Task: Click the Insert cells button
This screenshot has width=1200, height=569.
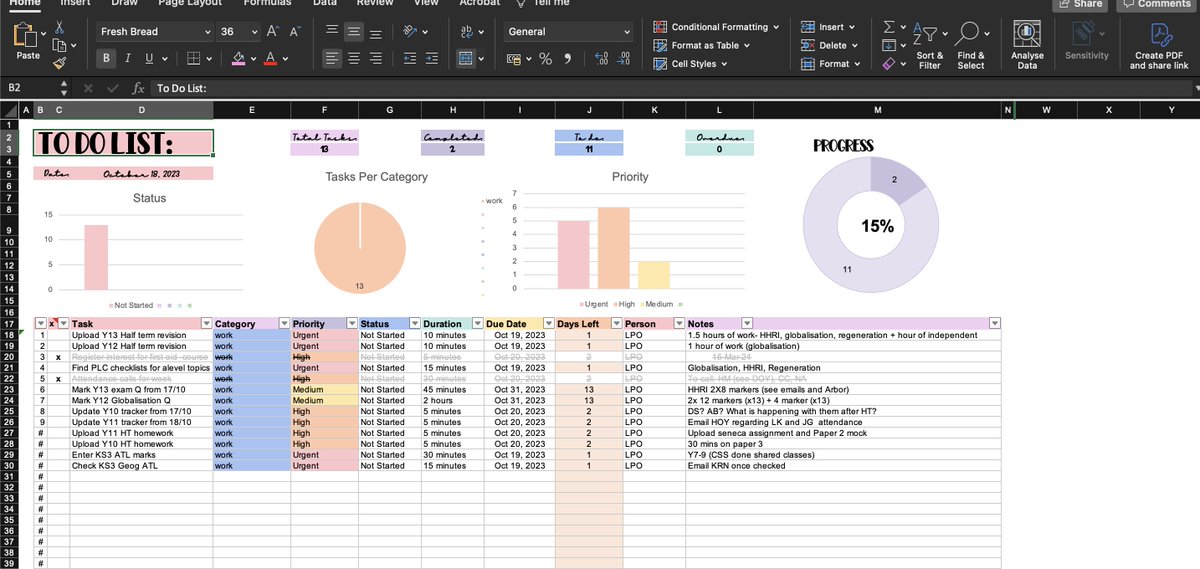Action: [x=830, y=27]
